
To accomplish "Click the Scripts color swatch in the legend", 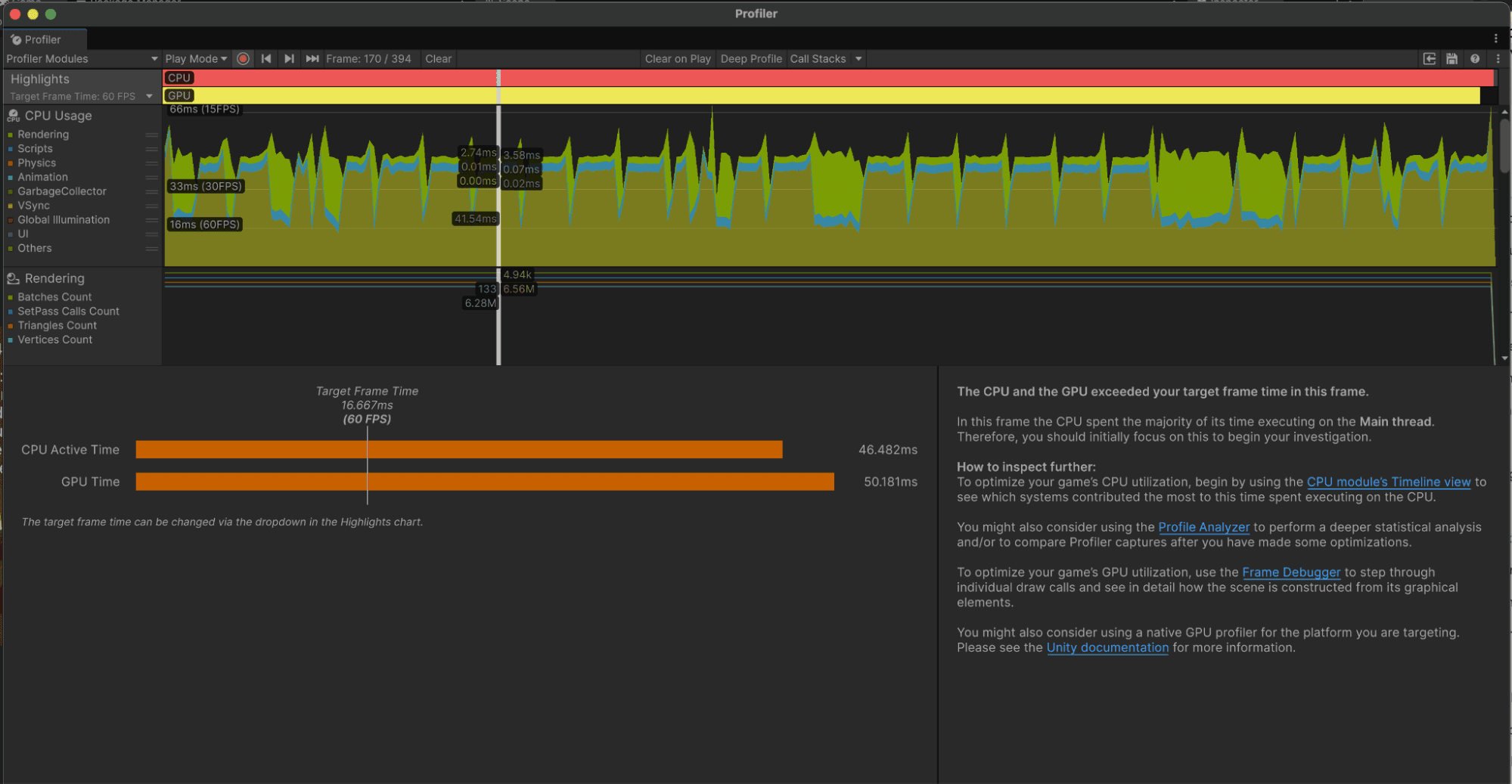I will 10,148.
